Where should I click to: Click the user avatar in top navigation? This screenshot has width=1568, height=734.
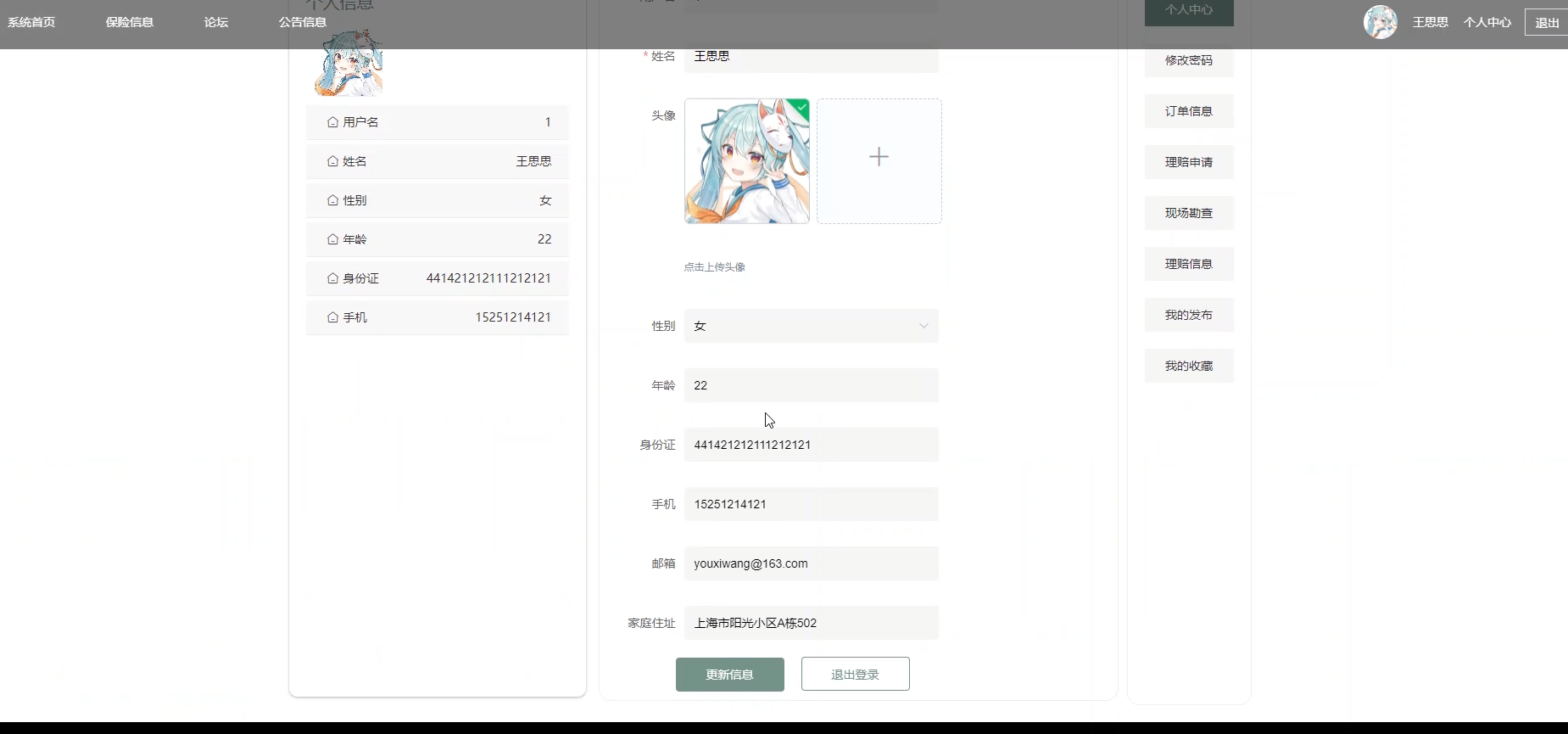[x=1380, y=22]
